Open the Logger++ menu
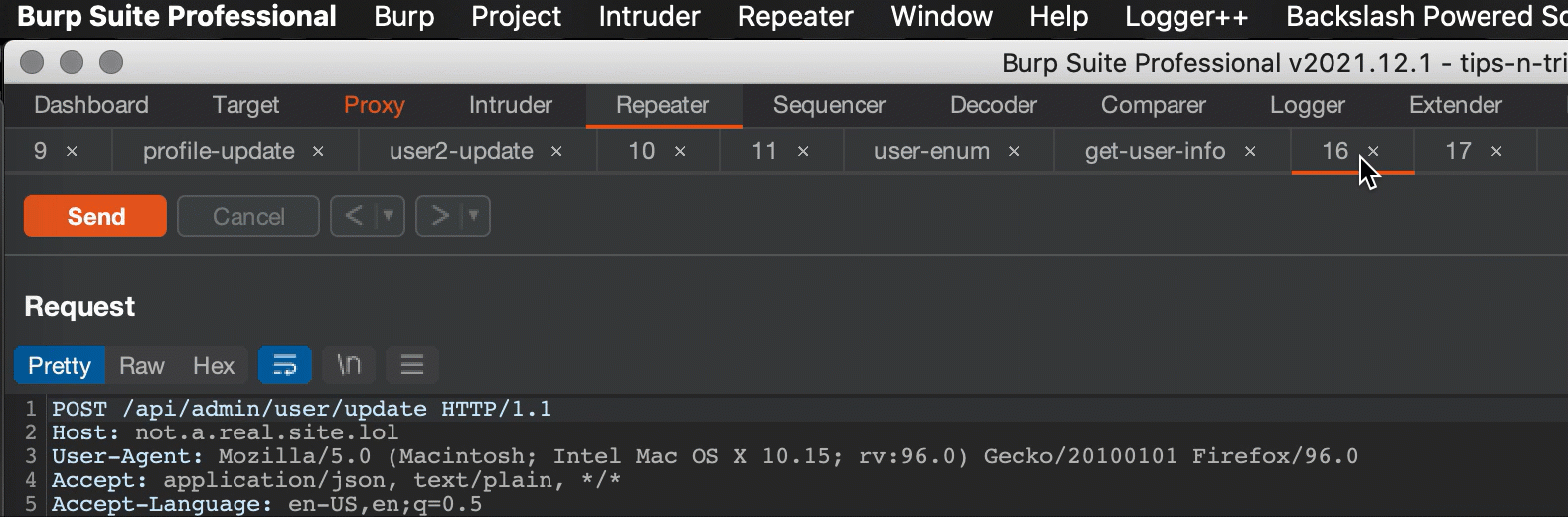Viewport: 1568px width, 517px height. [x=1186, y=16]
